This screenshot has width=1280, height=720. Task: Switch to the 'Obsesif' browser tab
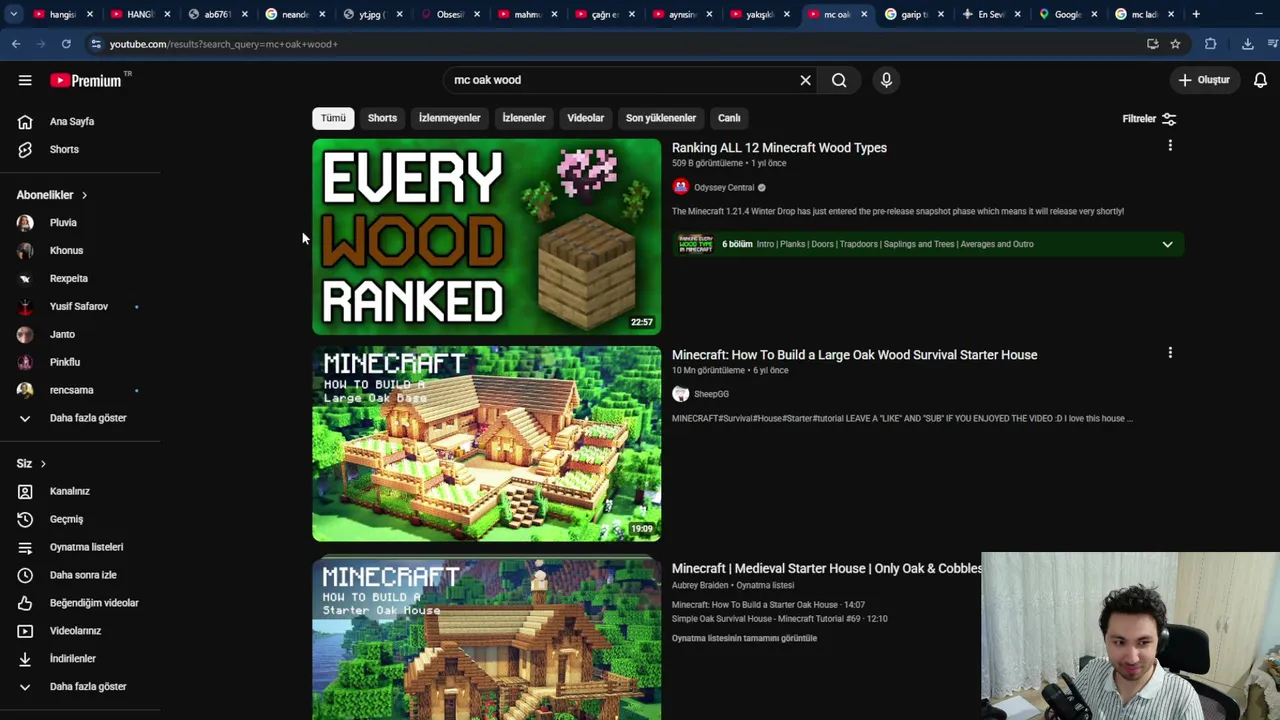coord(448,14)
